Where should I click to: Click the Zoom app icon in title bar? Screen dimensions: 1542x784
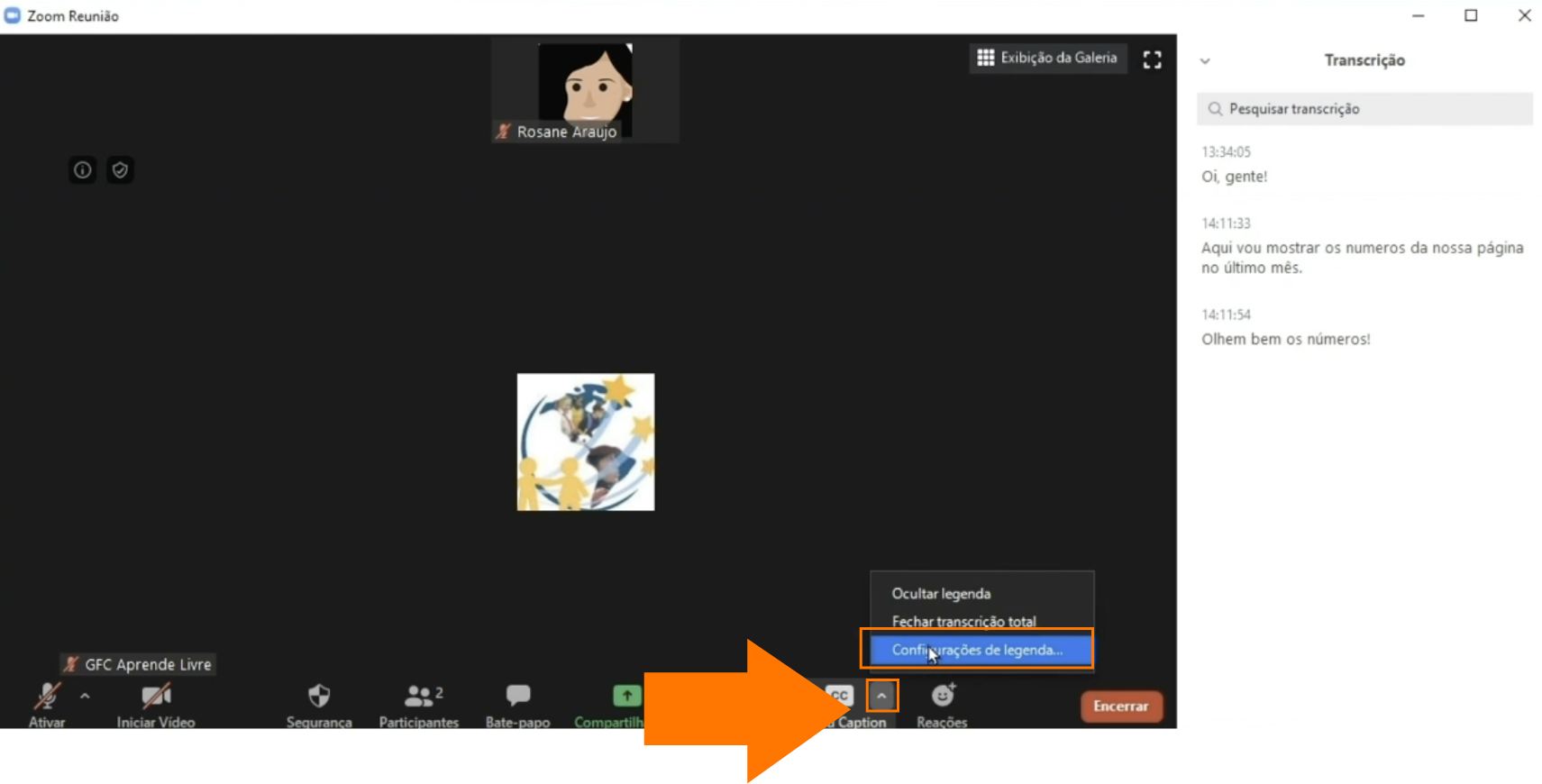point(13,15)
